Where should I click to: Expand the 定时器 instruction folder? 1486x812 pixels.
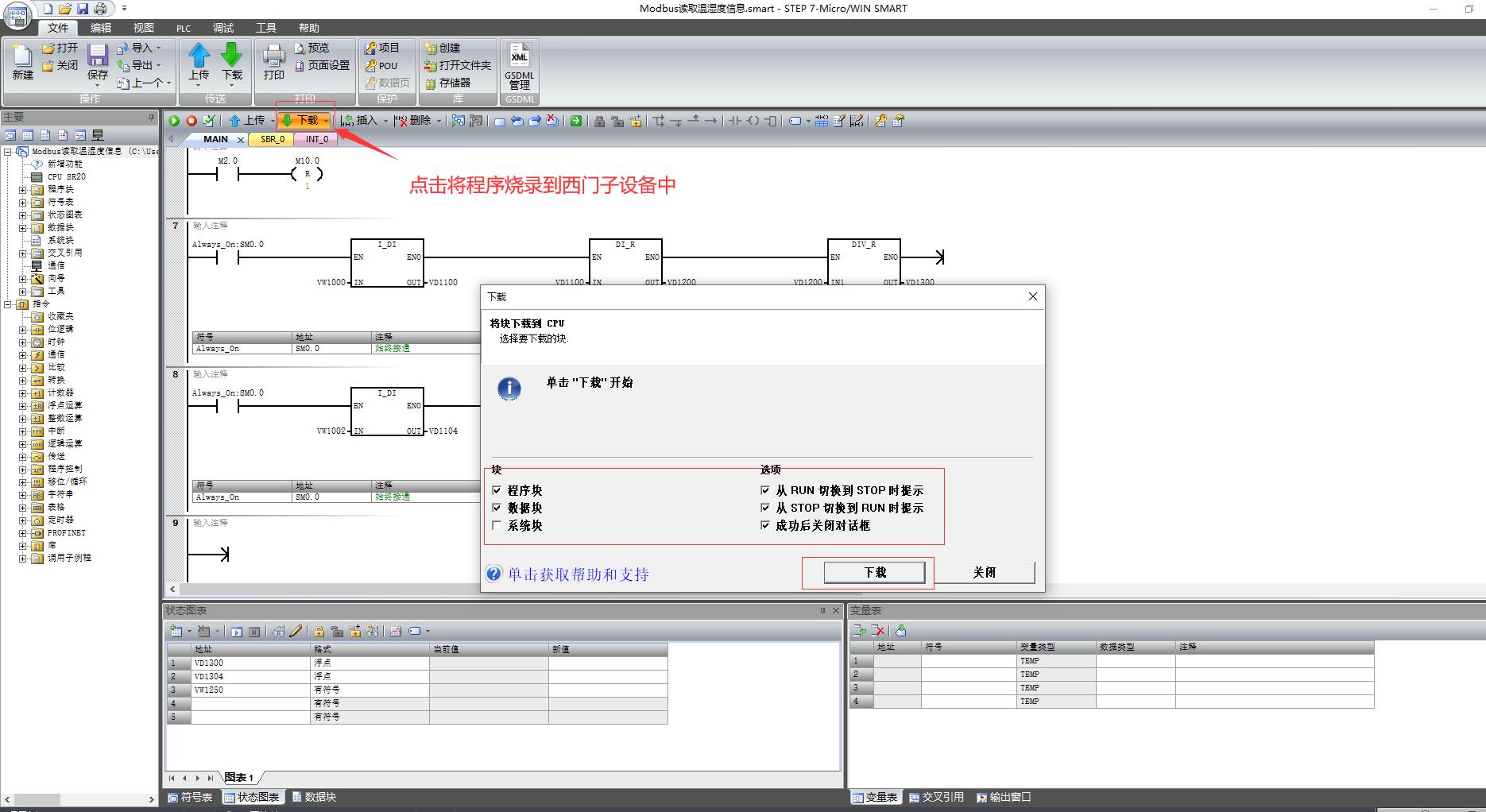[23, 520]
